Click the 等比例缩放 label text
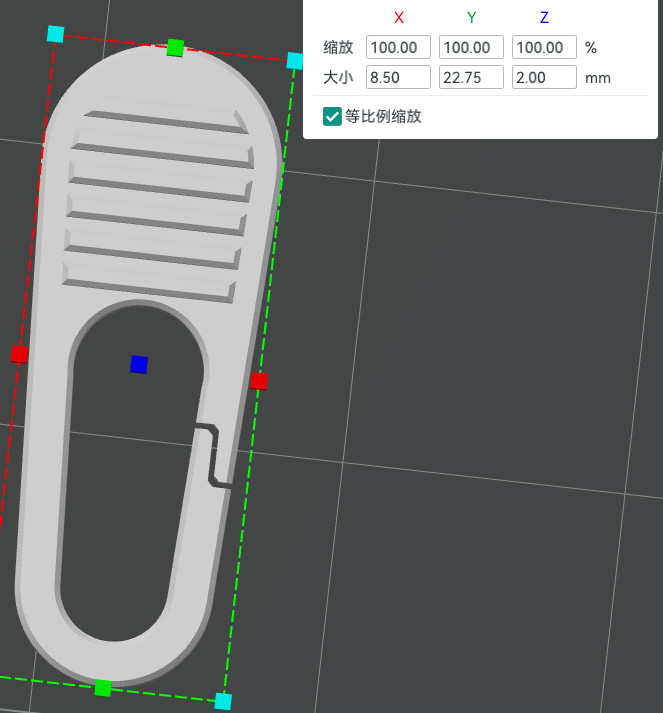Viewport: 663px width, 713px height. coord(383,116)
